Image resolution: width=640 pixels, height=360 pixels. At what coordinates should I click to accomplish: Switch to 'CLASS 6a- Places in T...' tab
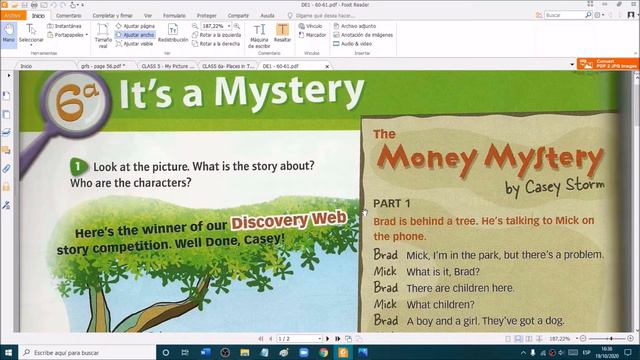[x=228, y=66]
